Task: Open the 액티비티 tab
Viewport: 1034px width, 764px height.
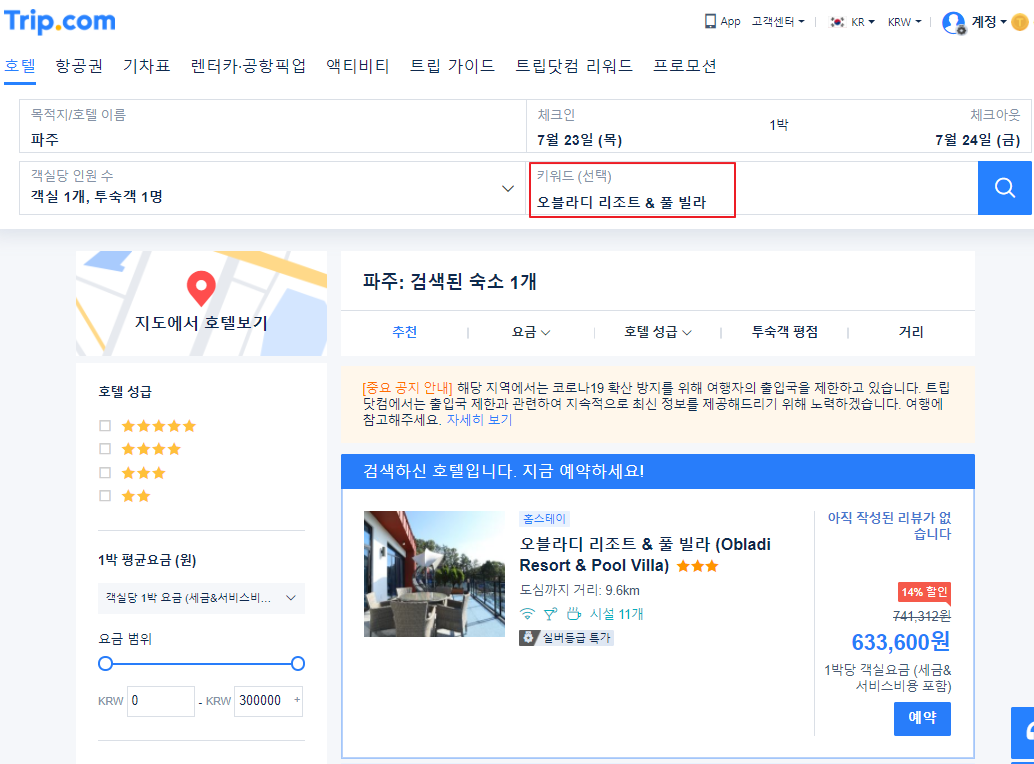Action: 357,66
